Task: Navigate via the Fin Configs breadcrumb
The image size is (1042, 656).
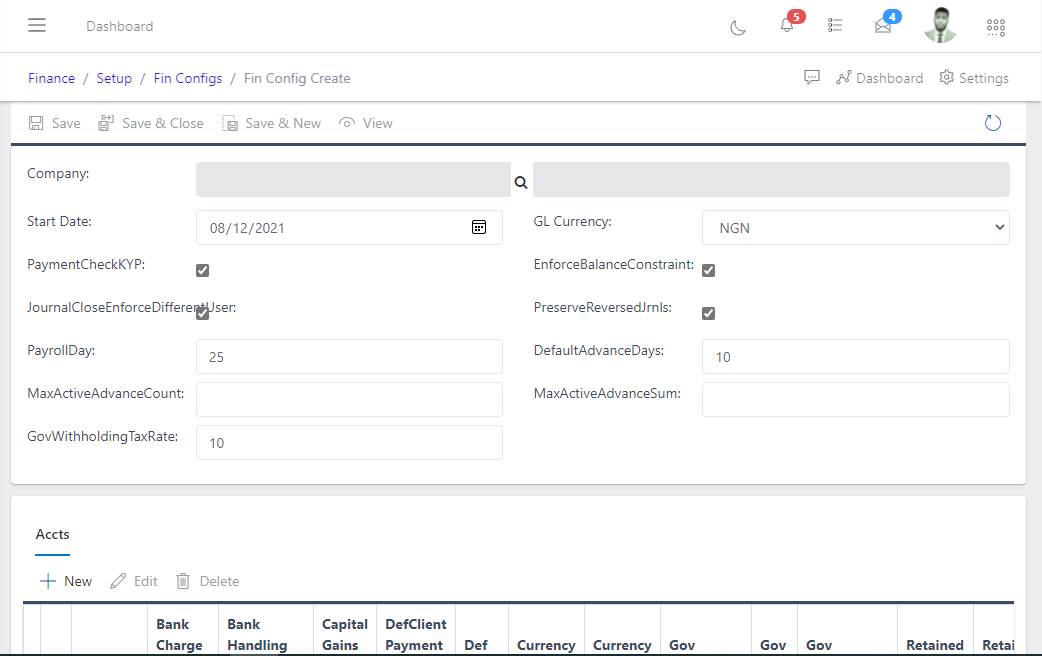Action: pyautogui.click(x=187, y=77)
